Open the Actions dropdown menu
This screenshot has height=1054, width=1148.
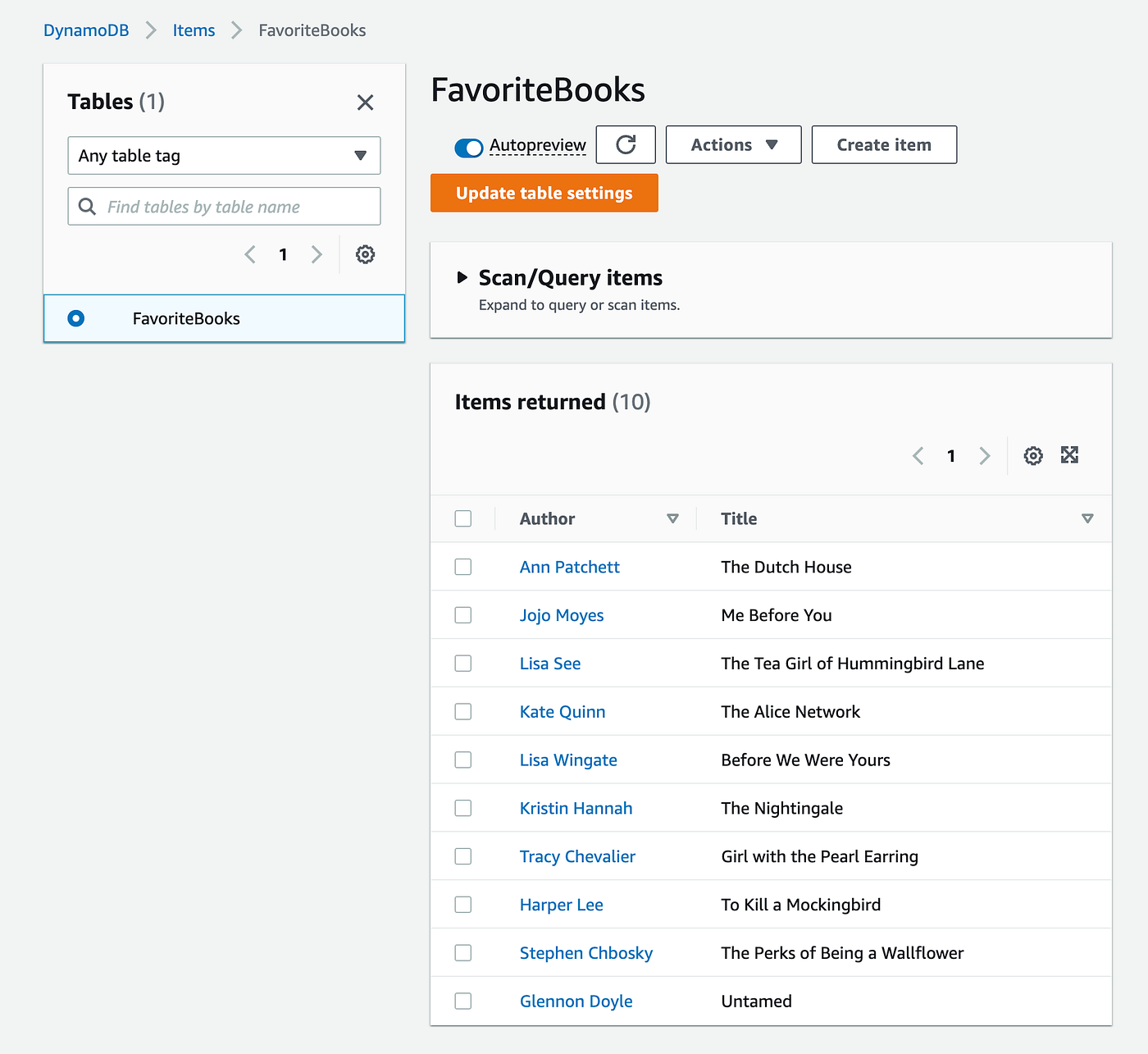[x=733, y=145]
